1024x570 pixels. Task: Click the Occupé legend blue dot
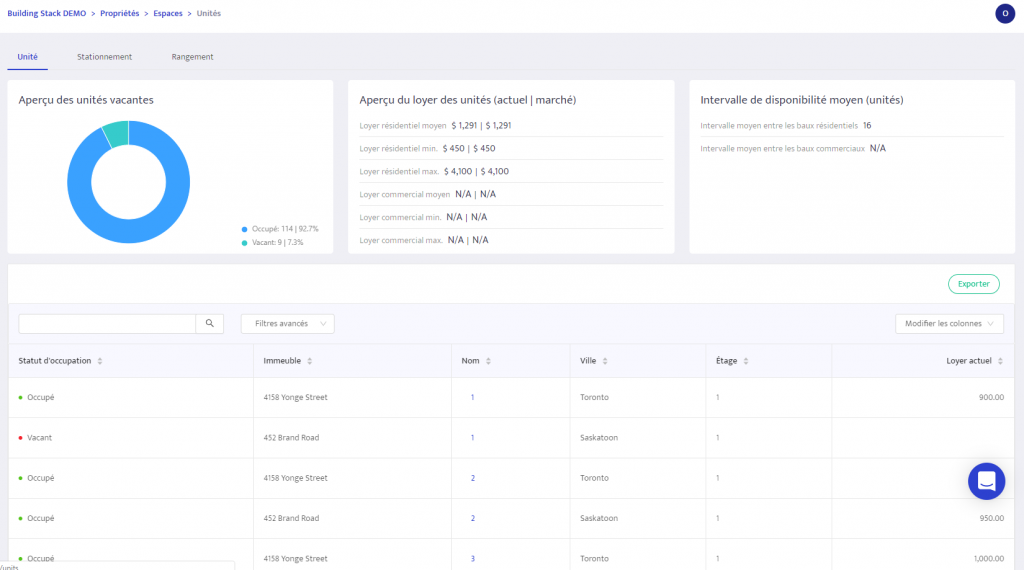tap(244, 229)
